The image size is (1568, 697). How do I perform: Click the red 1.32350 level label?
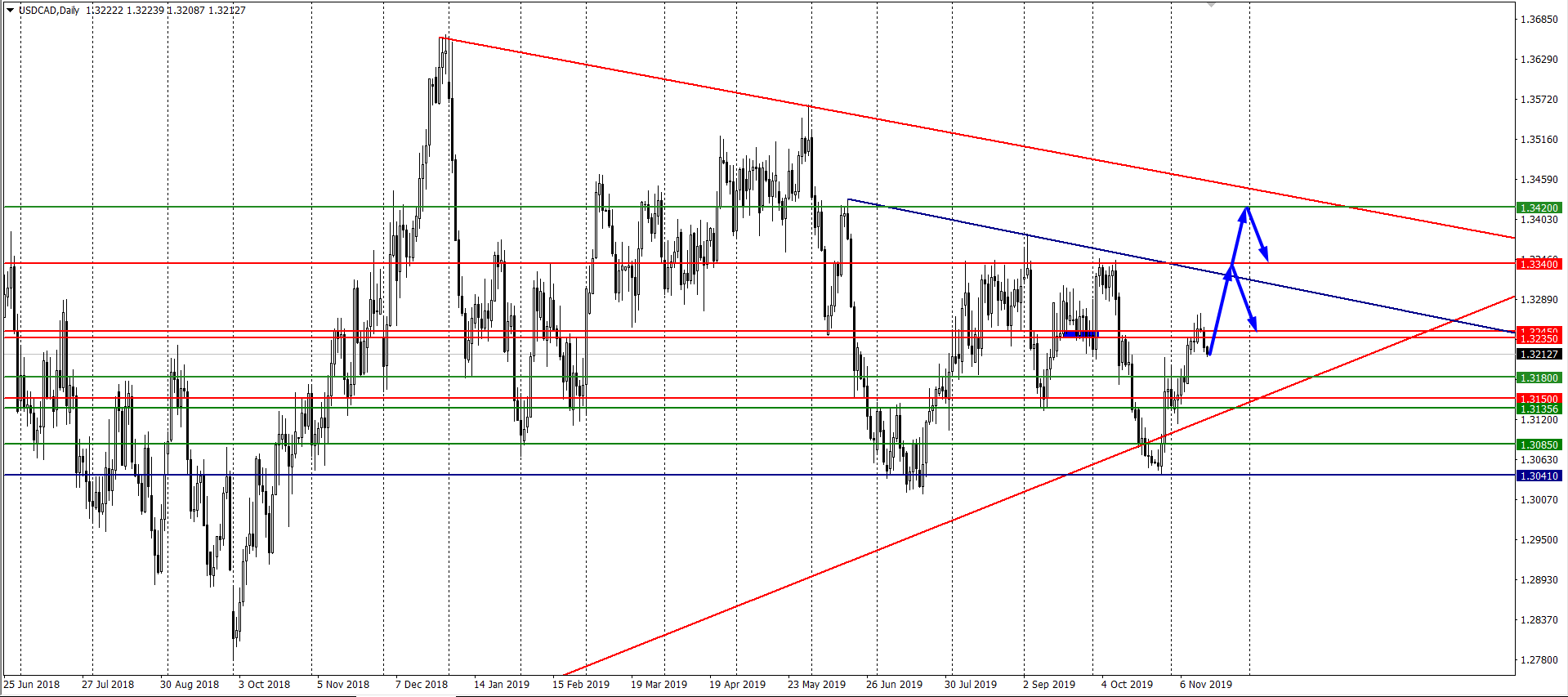coord(1539,339)
